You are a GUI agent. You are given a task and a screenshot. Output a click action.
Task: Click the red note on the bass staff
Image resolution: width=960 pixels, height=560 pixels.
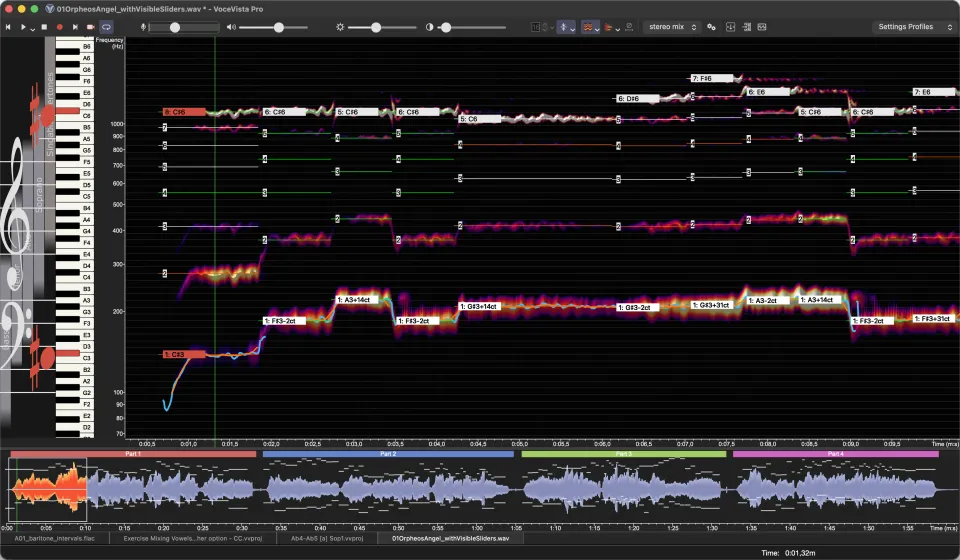[x=47, y=357]
